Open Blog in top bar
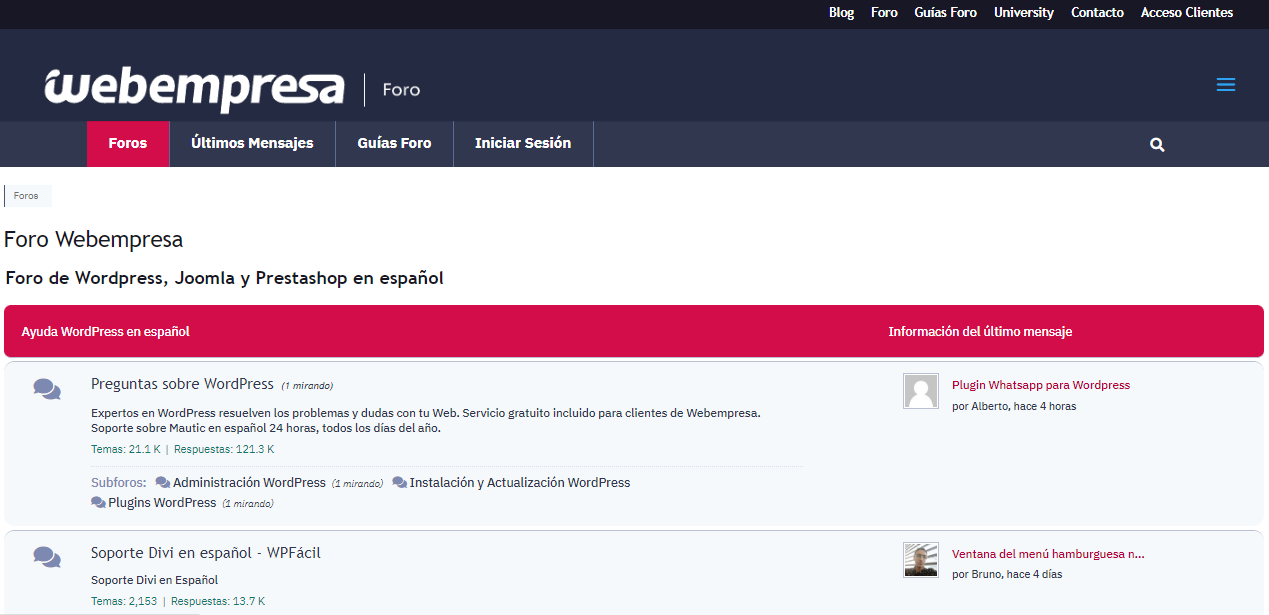The width and height of the screenshot is (1269, 615). (x=842, y=13)
